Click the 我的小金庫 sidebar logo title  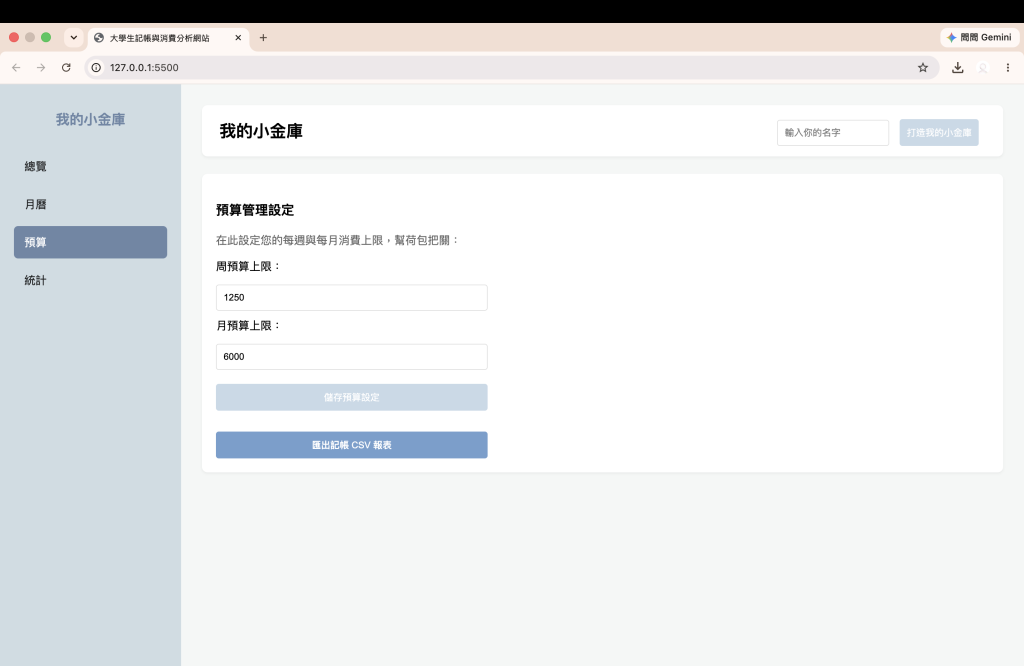tap(90, 119)
